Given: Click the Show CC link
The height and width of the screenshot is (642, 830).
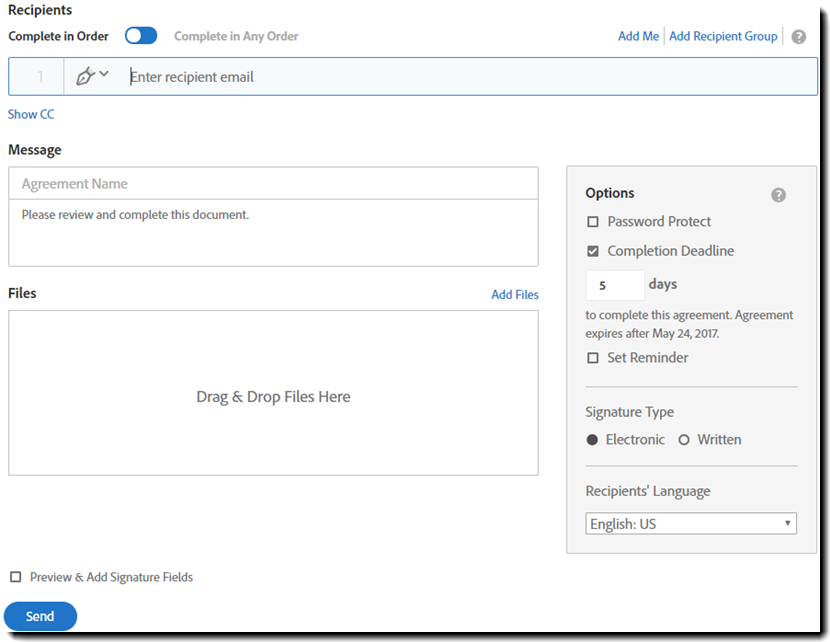Looking at the screenshot, I should [x=31, y=115].
